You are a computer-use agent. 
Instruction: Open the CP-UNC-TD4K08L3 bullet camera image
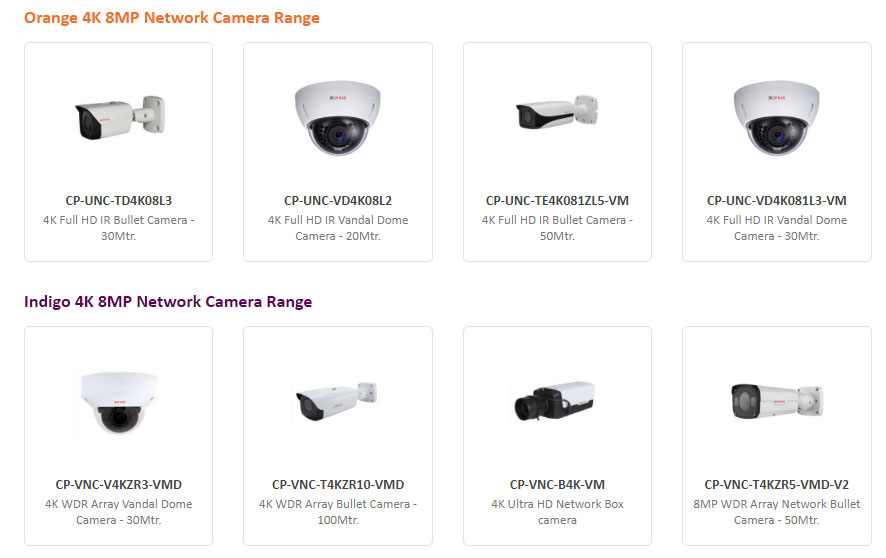click(x=120, y=117)
